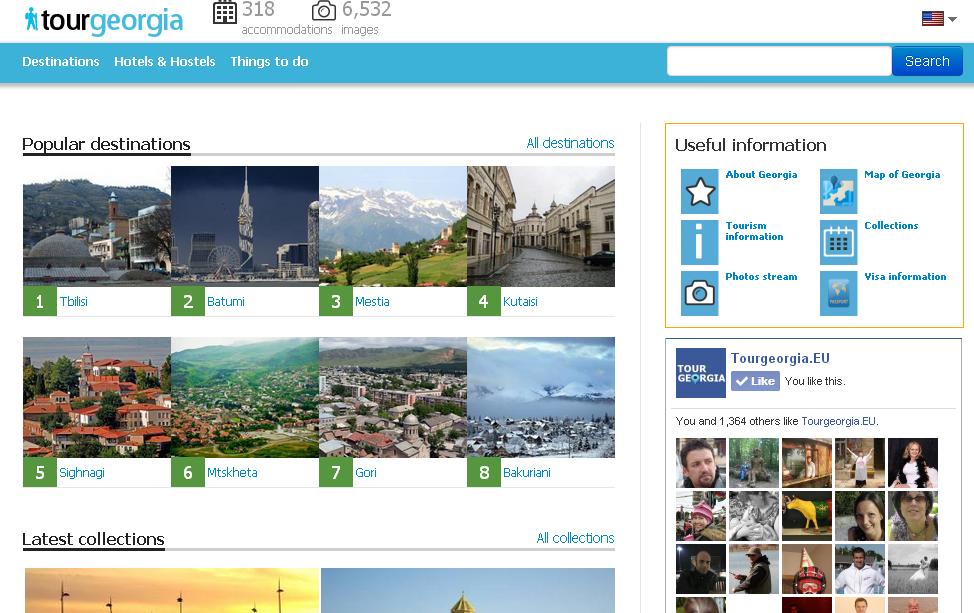Open the Tbilisi destination photo
The height and width of the screenshot is (613, 974).
point(97,226)
